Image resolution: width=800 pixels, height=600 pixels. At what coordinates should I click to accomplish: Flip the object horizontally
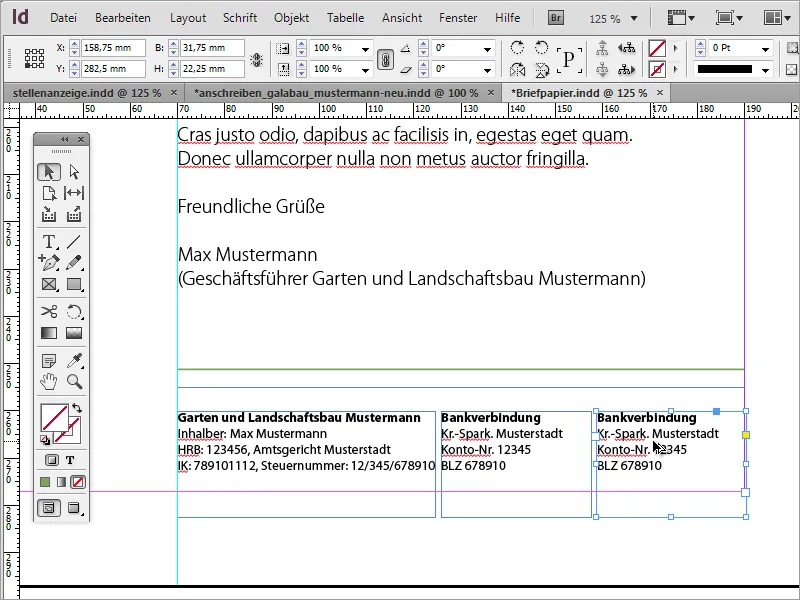tap(517, 69)
